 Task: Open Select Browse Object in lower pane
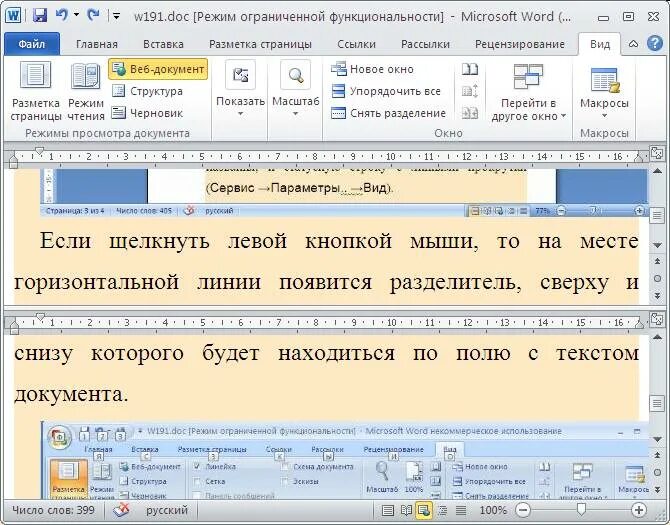657,472
